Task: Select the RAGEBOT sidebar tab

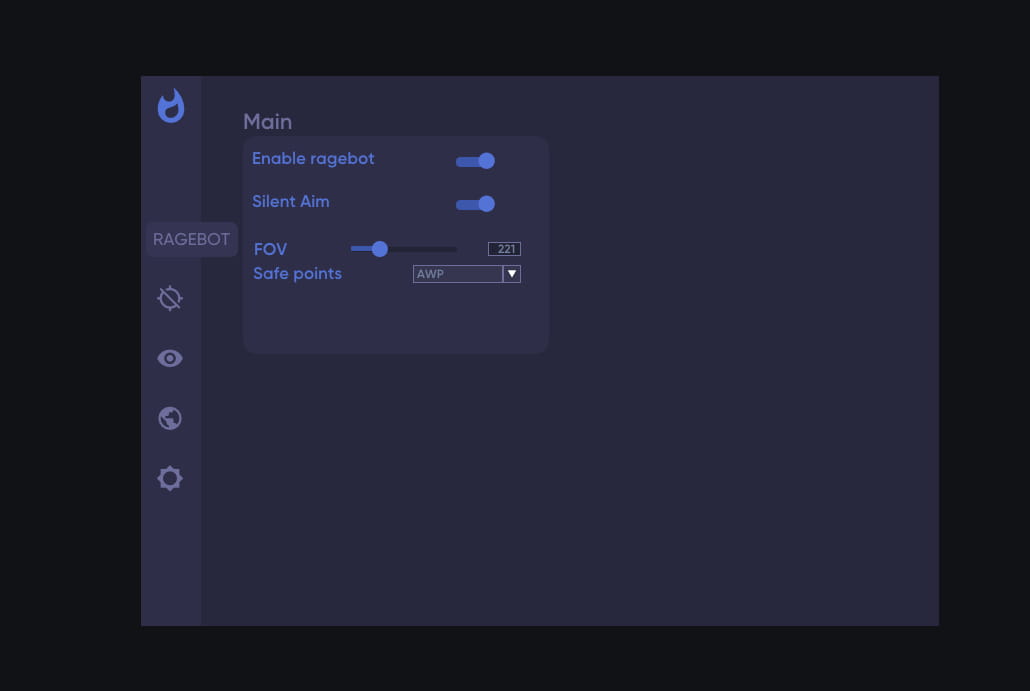Action: click(x=191, y=240)
